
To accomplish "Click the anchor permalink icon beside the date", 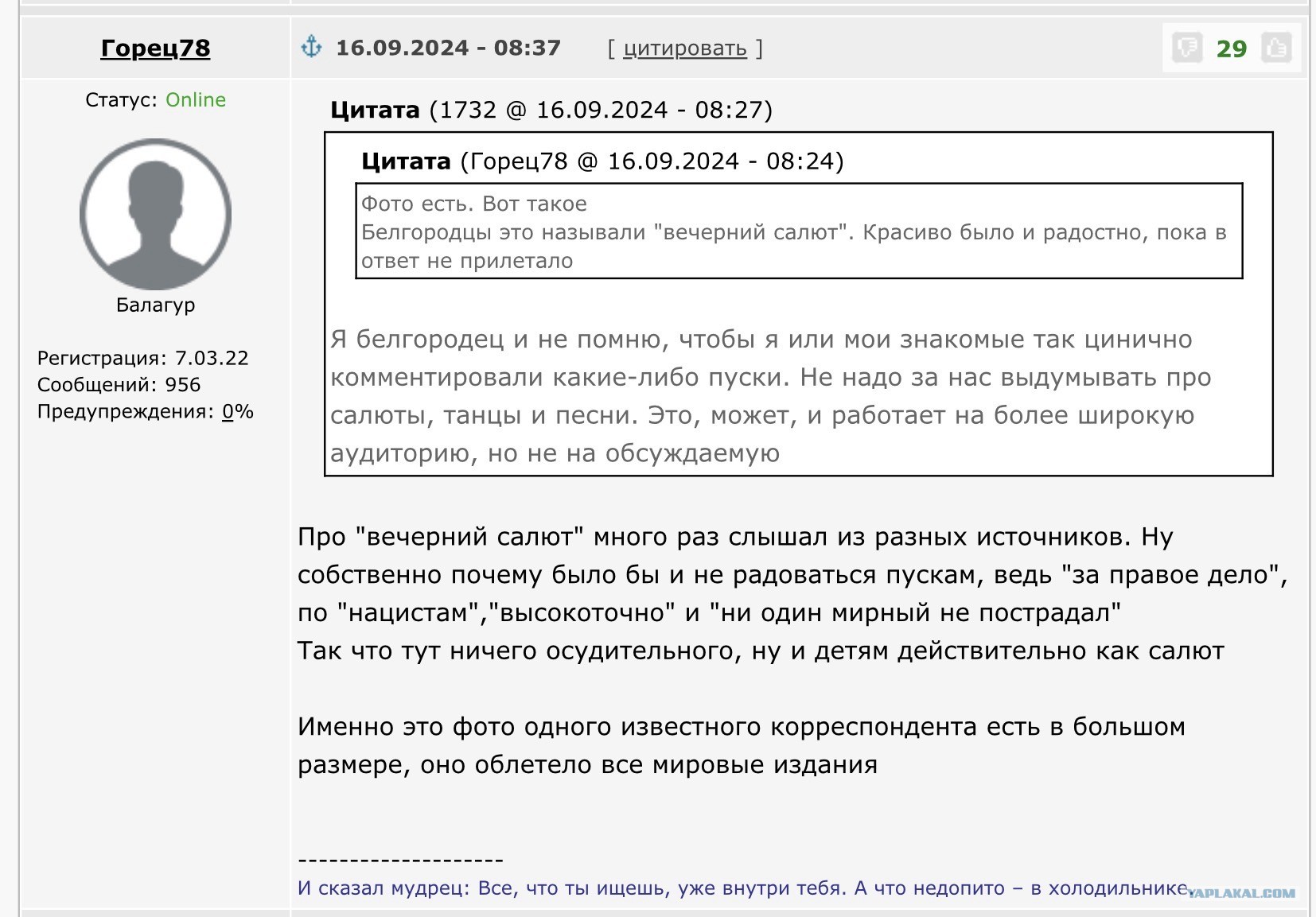I will [311, 48].
